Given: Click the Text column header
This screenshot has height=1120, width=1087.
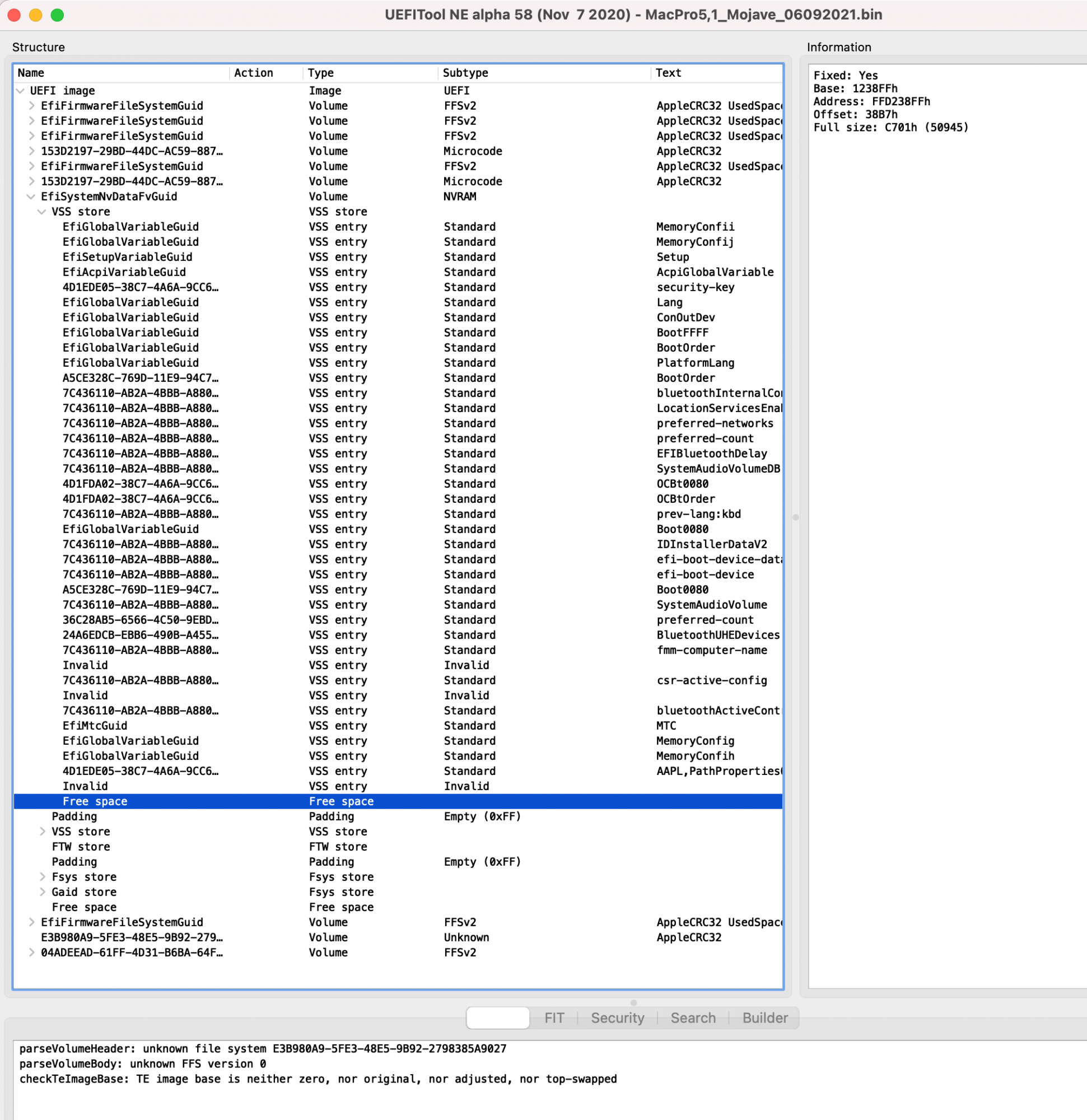Looking at the screenshot, I should click(668, 73).
